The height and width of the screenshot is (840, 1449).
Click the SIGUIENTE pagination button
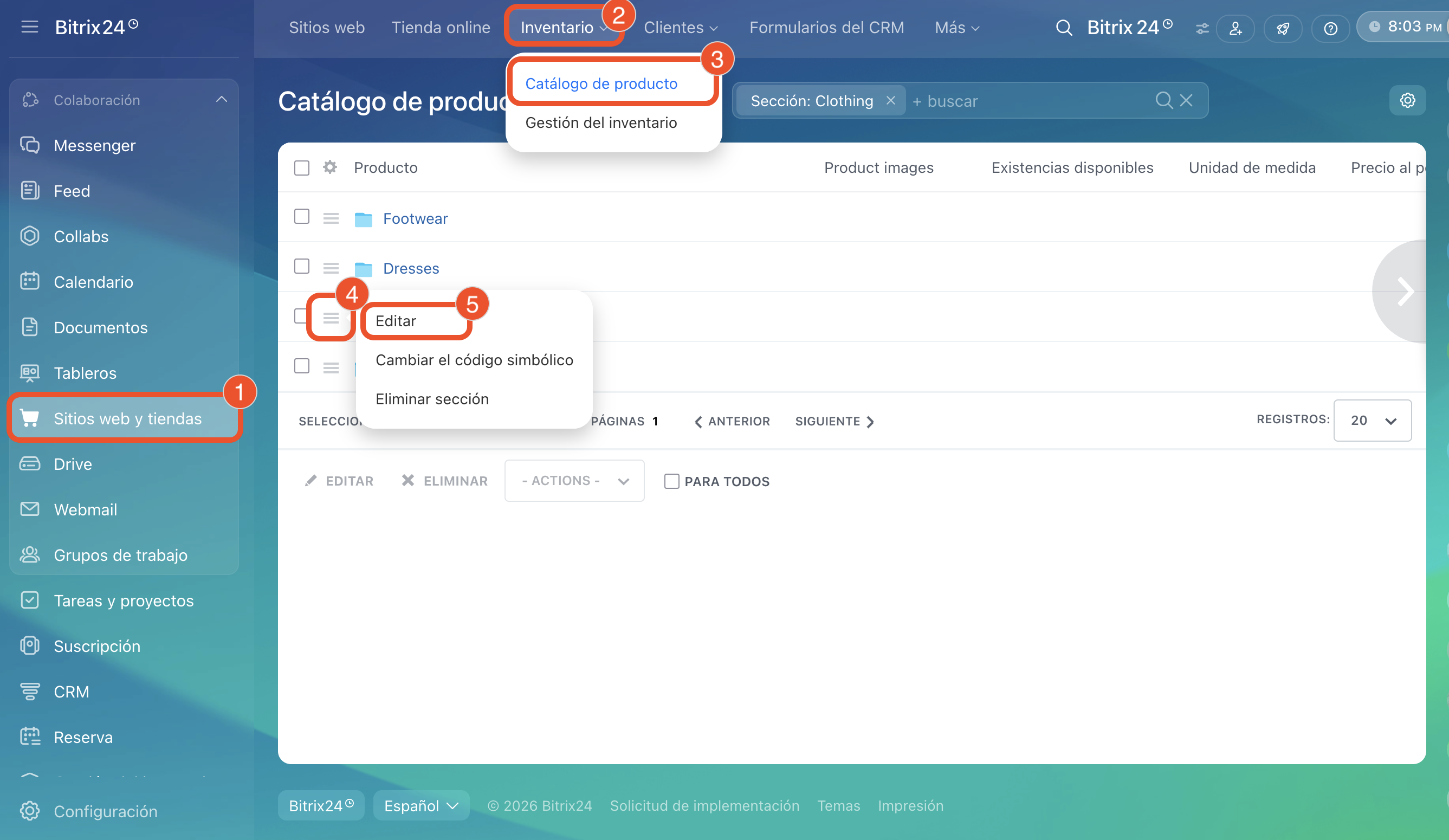834,422
